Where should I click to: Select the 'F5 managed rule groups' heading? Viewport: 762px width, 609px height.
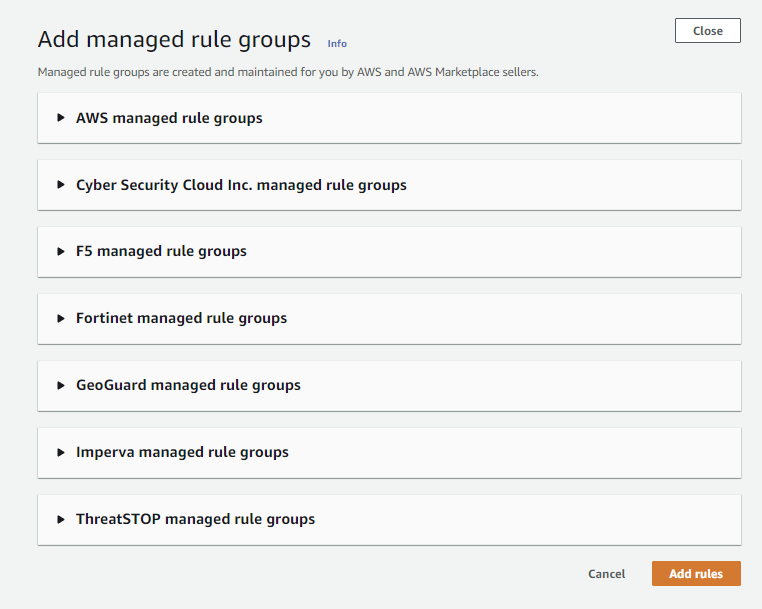tap(161, 252)
